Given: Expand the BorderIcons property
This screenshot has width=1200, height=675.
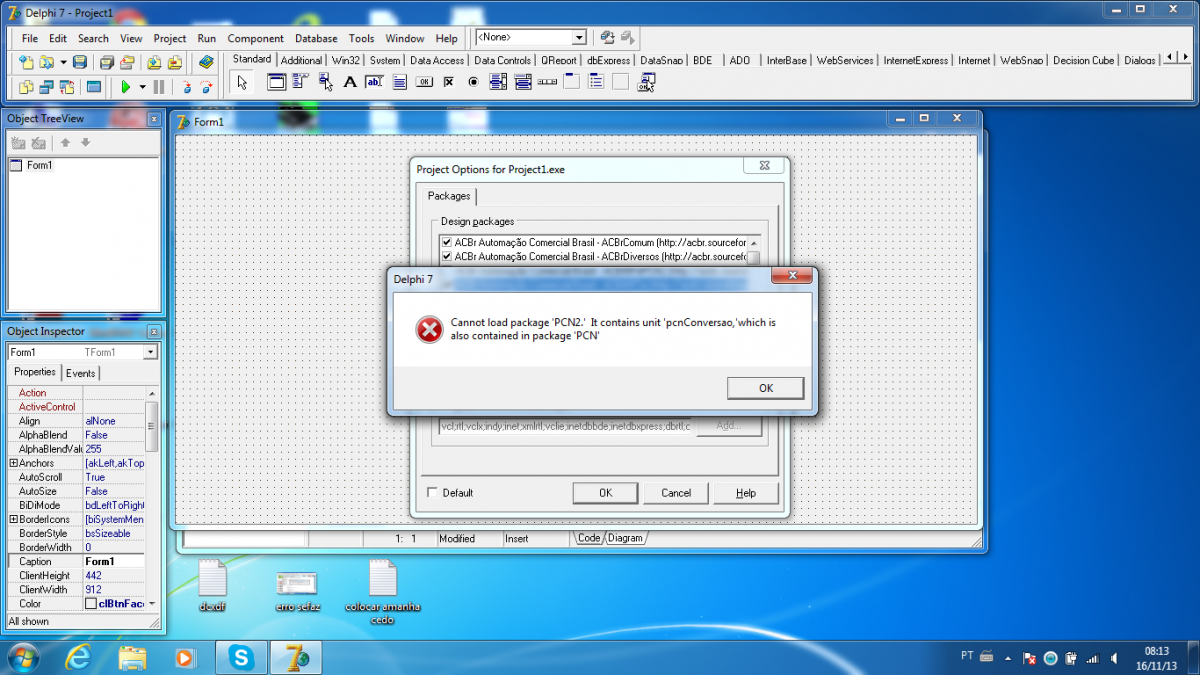Looking at the screenshot, I should [x=14, y=519].
